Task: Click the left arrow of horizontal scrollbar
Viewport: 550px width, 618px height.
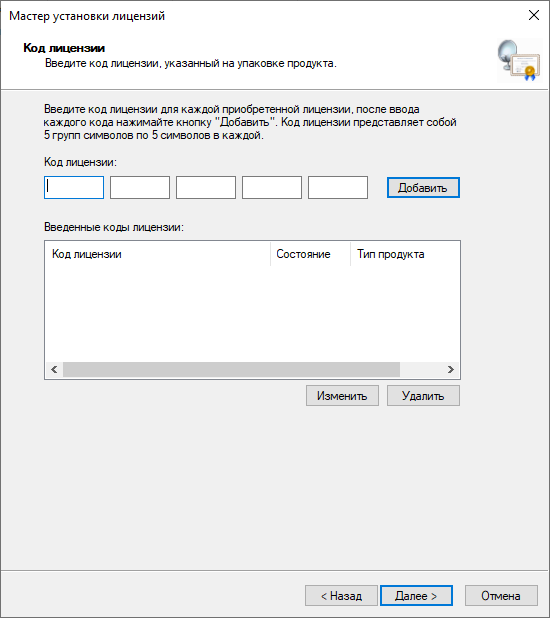Action: [x=54, y=369]
